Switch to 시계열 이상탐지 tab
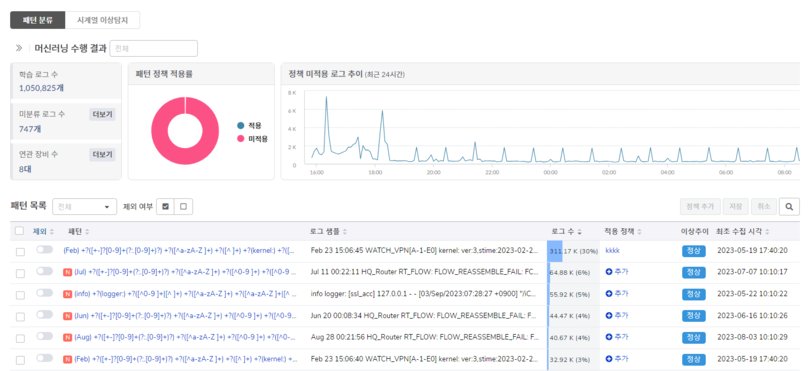This screenshot has height=371, width=810. click(102, 21)
